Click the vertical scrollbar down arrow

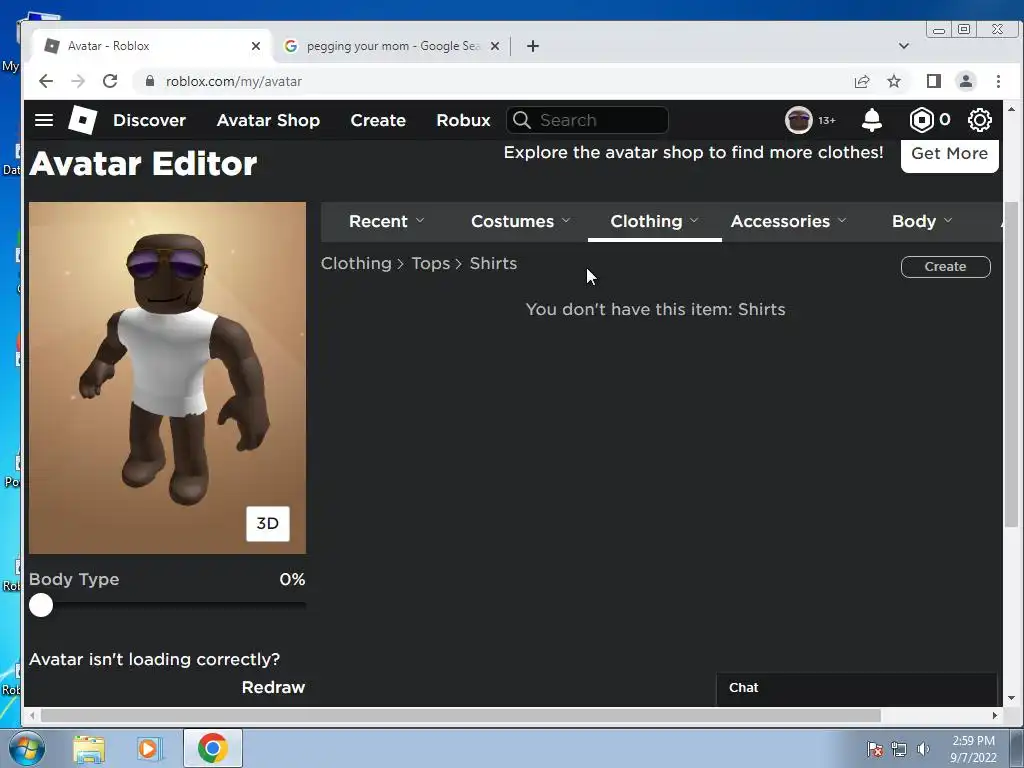coord(1011,698)
